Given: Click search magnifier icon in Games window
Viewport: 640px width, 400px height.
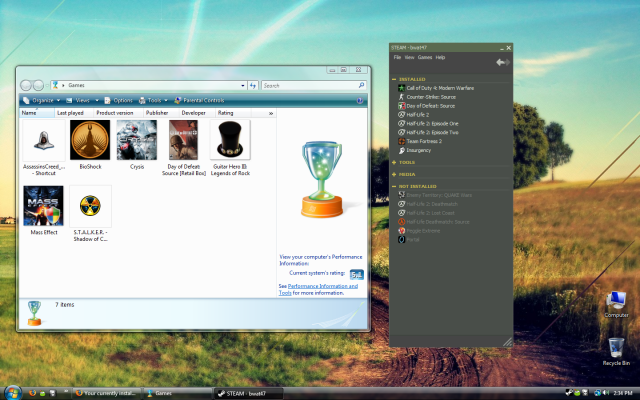Looking at the screenshot, I should pyautogui.click(x=361, y=85).
